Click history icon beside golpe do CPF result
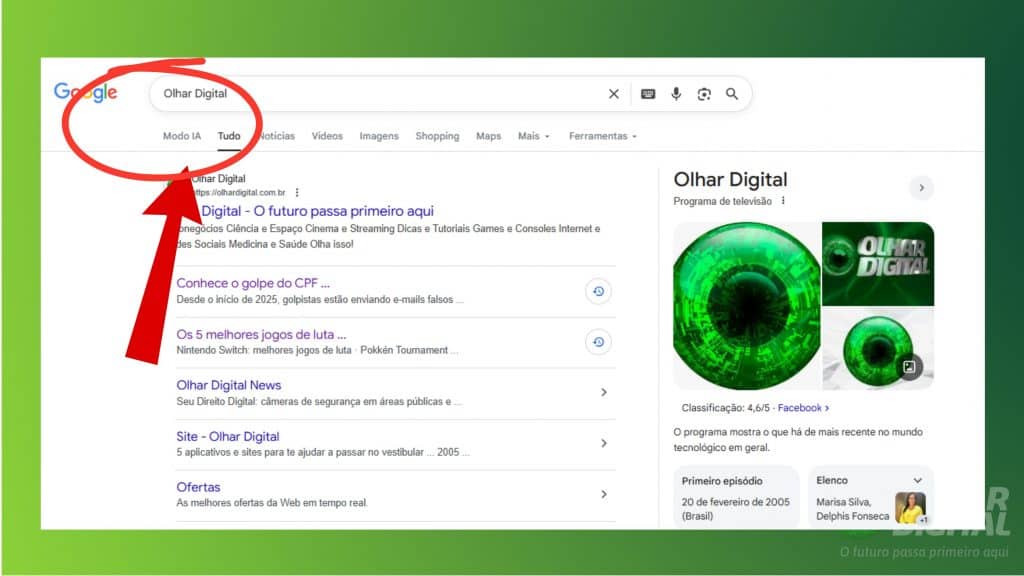Image resolution: width=1024 pixels, height=576 pixels. (x=598, y=291)
